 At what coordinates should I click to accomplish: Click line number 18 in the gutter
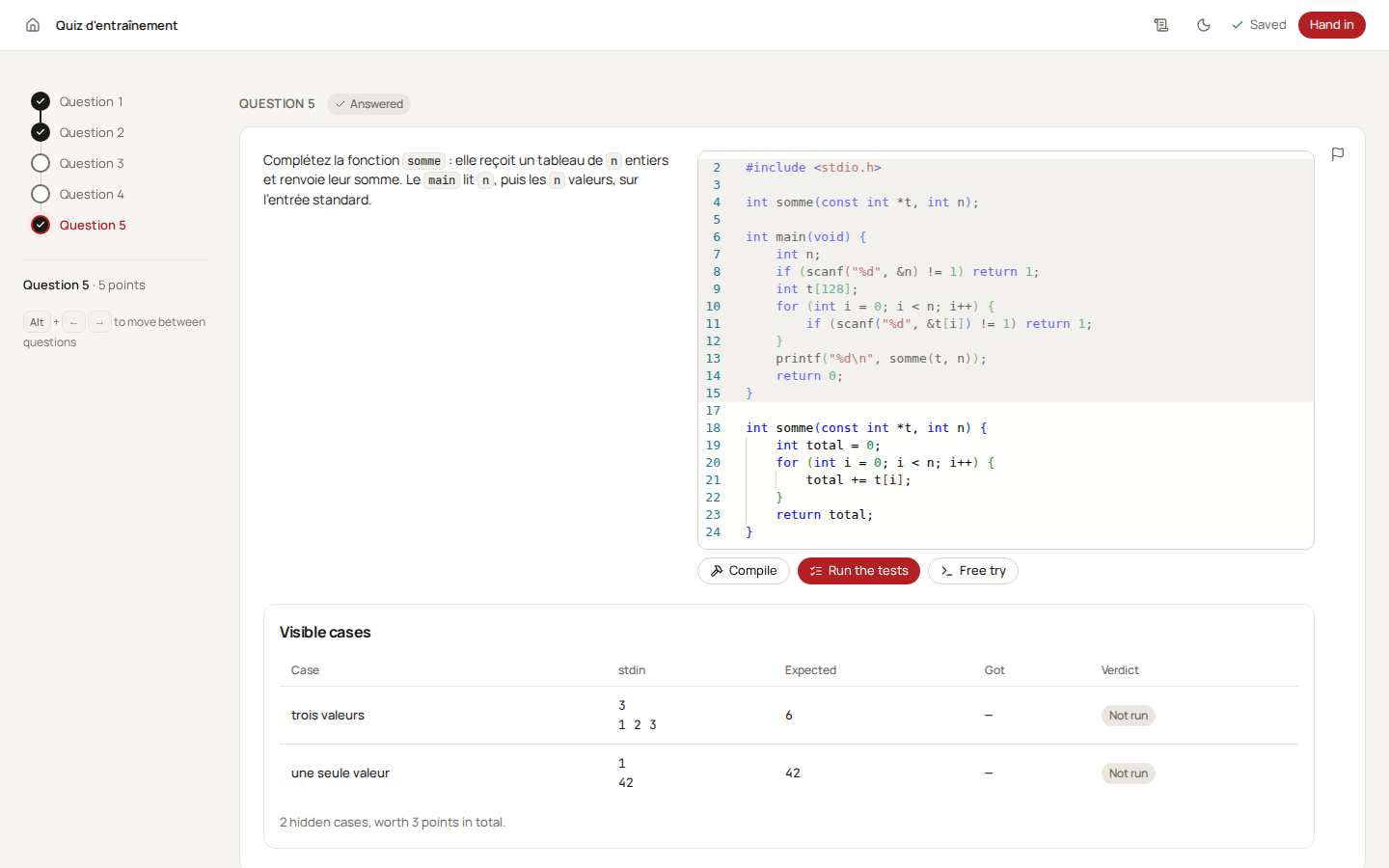pyautogui.click(x=713, y=428)
